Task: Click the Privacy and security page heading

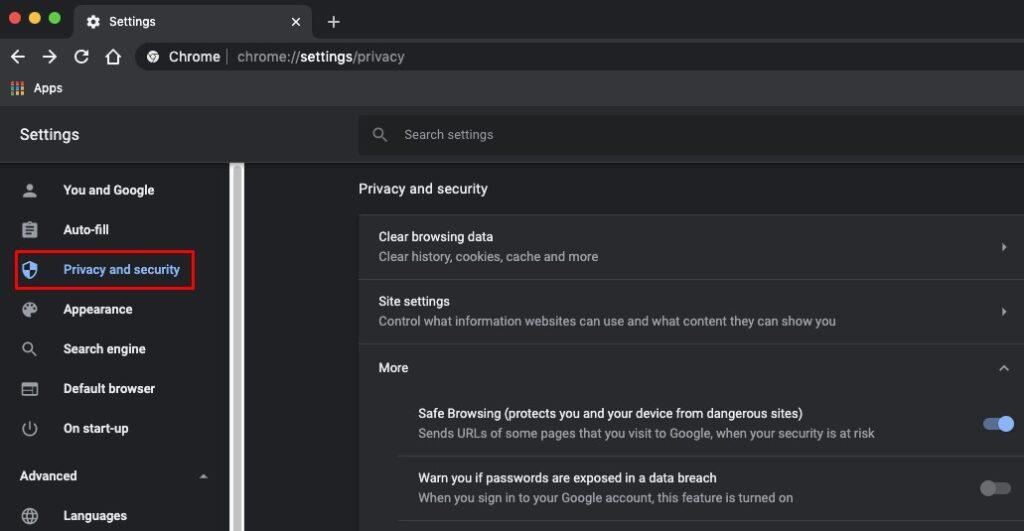Action: coord(423,189)
